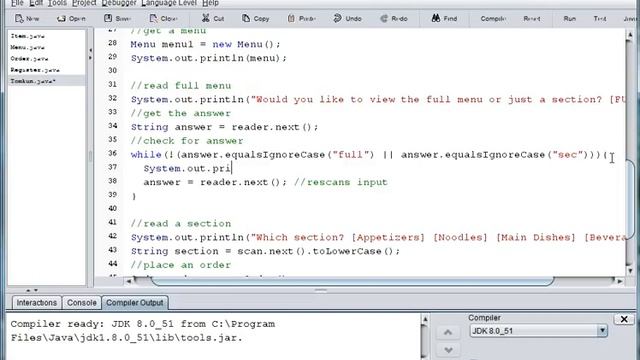The image size is (640, 360).
Task: Click the //rescans input comment
Action: 340,182
